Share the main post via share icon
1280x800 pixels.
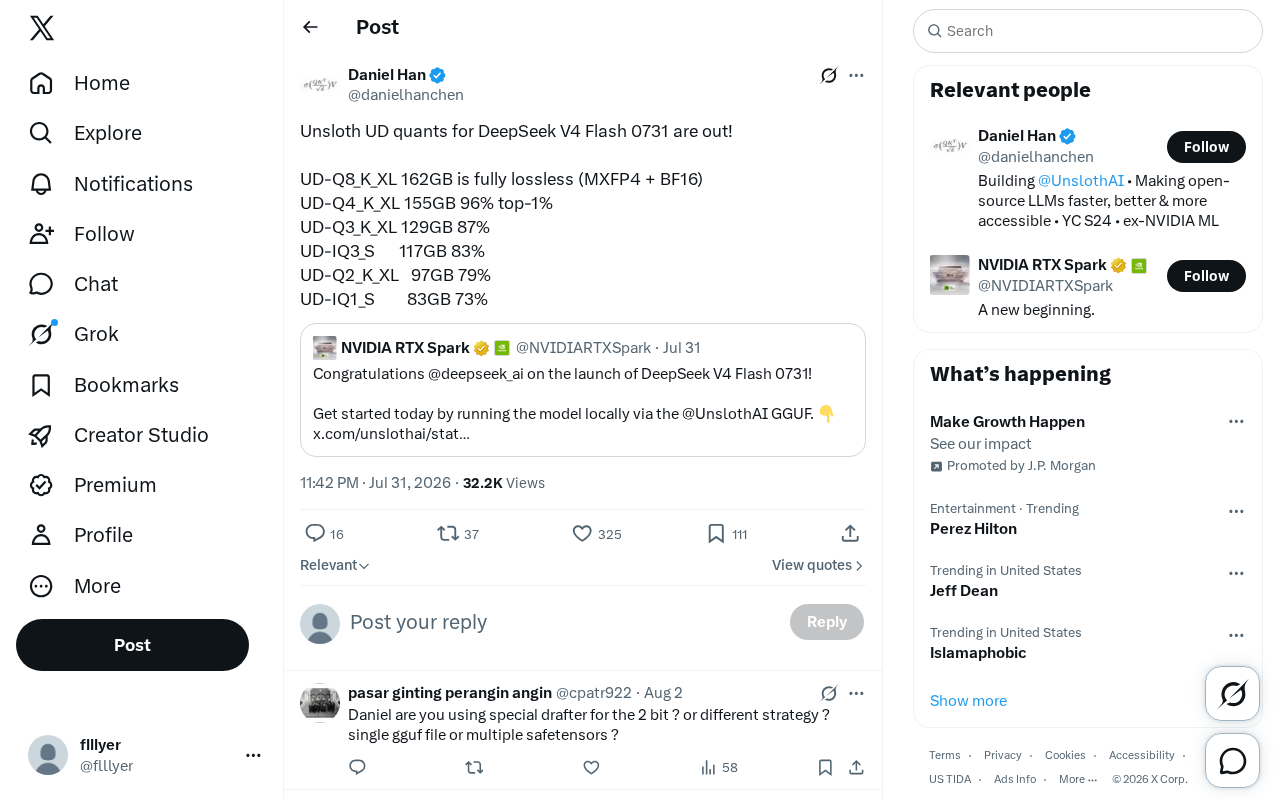pyautogui.click(x=850, y=534)
